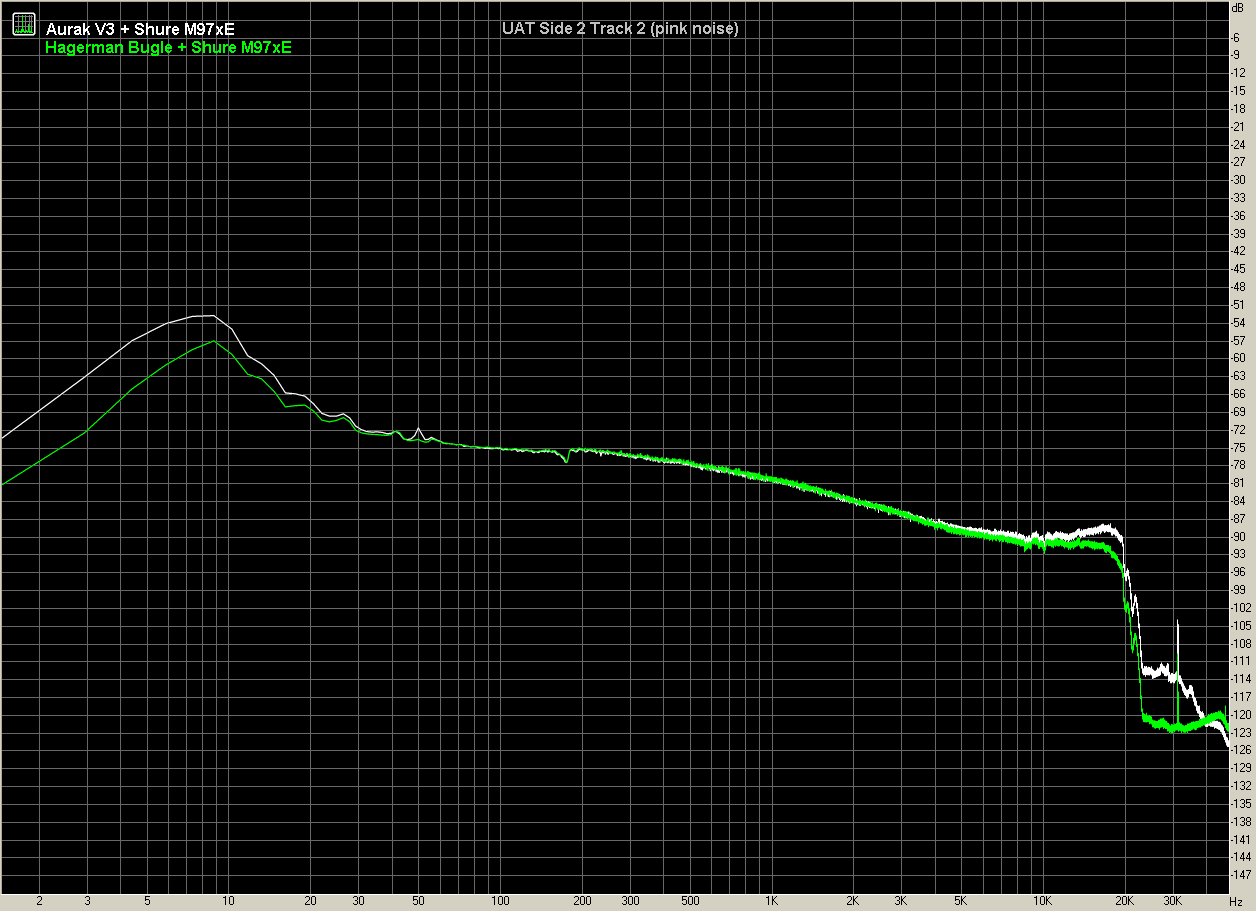Click the '200' label on frequency axis
The width and height of the screenshot is (1256, 911).
[x=582, y=901]
